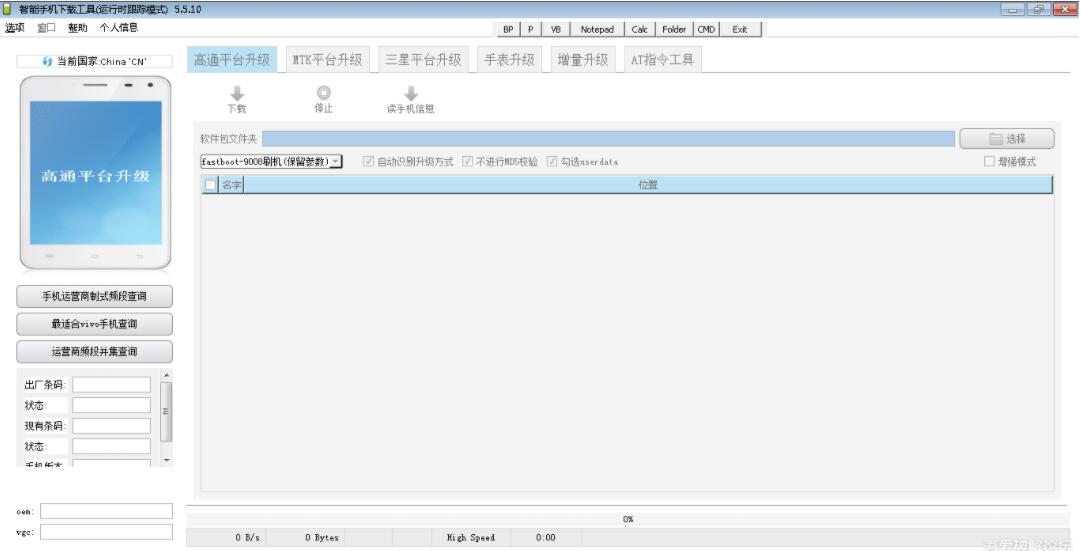The width and height of the screenshot is (1081, 551).
Task: Toggle 不进行MD5校验 checkbox
Action: click(x=468, y=161)
